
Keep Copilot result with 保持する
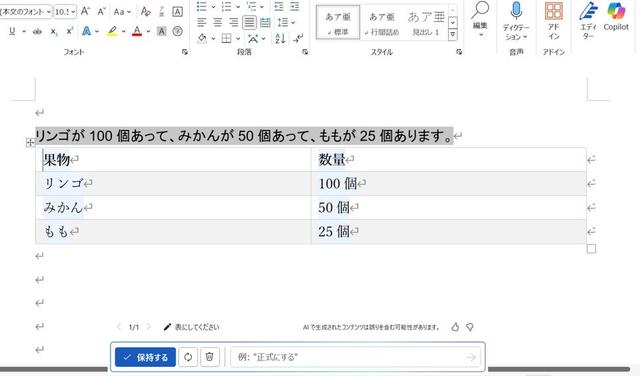coord(145,357)
